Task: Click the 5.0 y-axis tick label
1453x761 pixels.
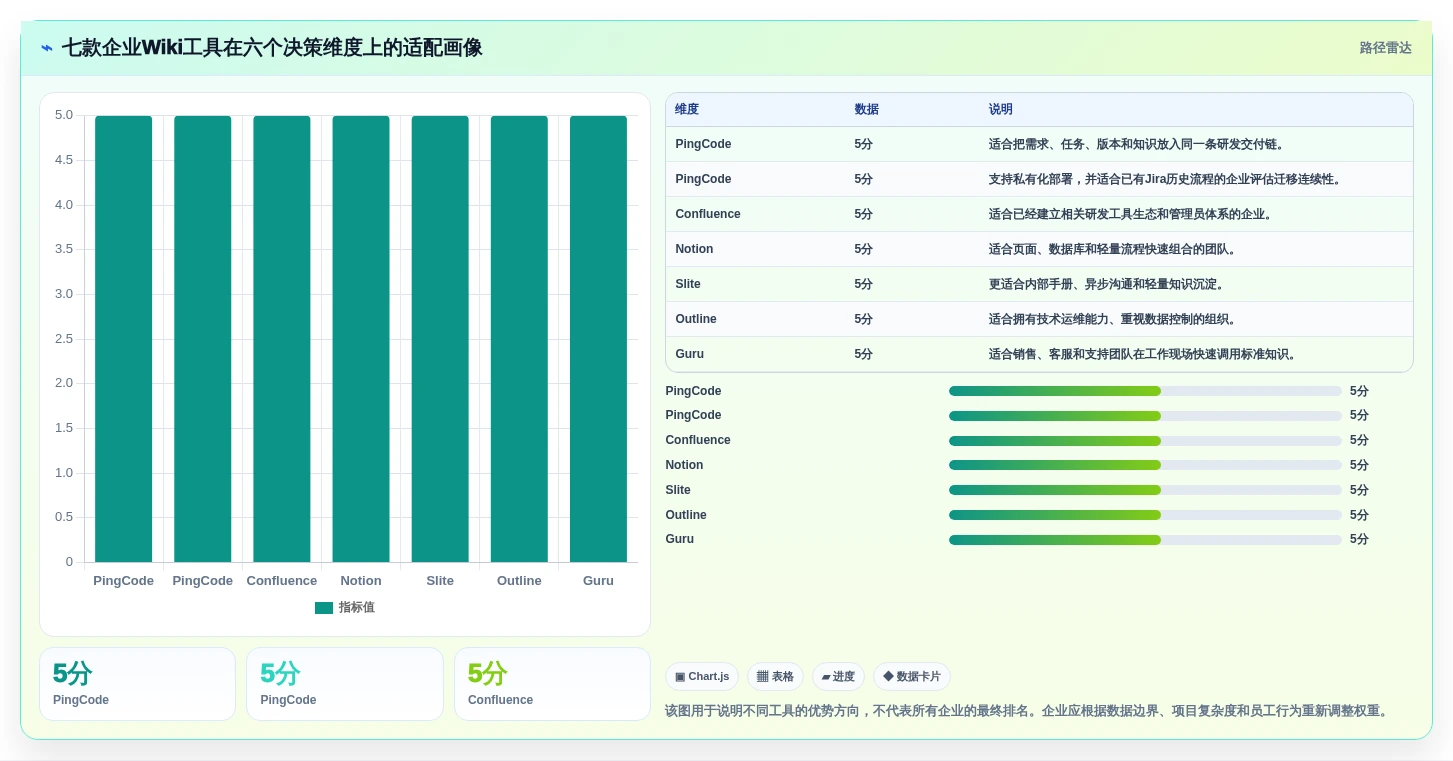Action: click(x=64, y=115)
